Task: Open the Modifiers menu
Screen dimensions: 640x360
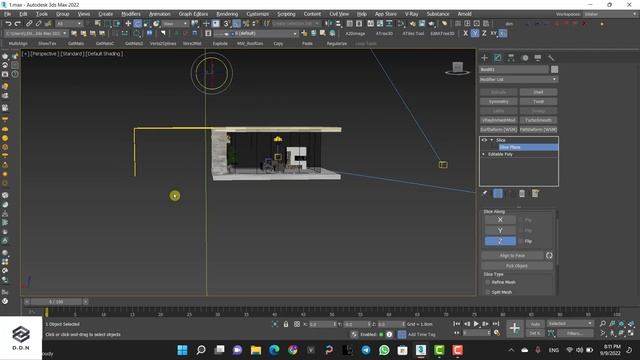Action: pos(131,14)
